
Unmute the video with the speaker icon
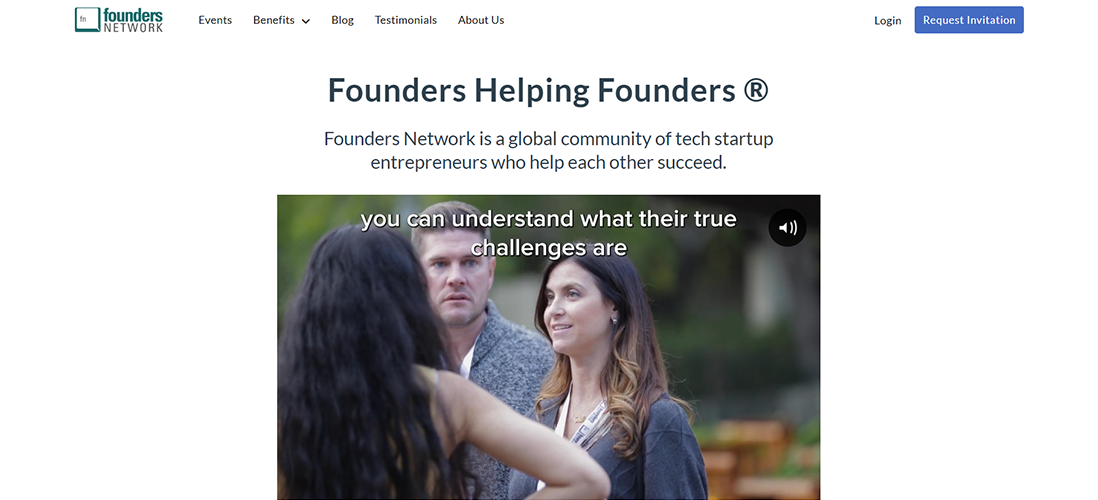click(787, 228)
